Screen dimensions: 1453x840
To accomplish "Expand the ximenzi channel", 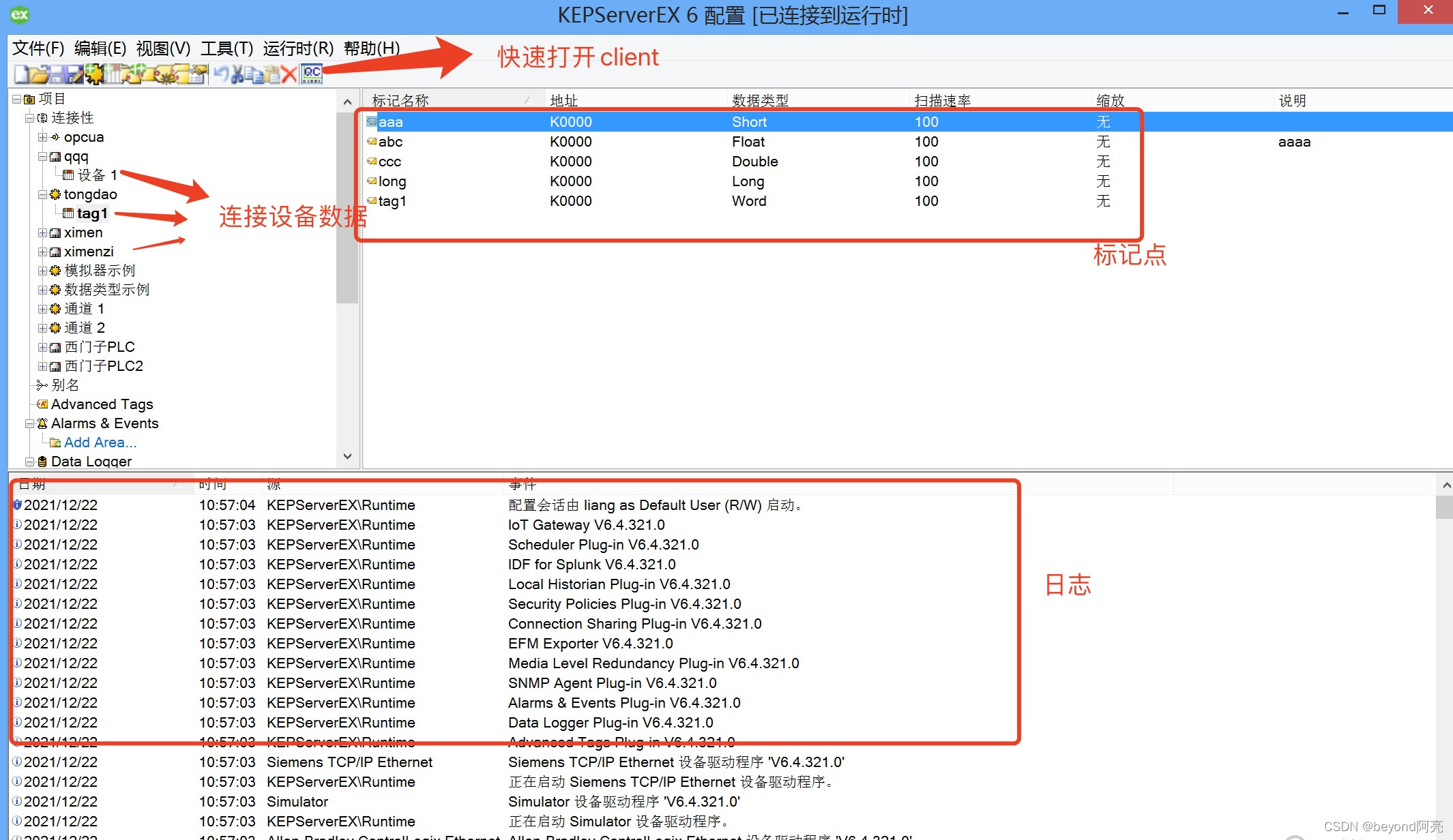I will [42, 252].
